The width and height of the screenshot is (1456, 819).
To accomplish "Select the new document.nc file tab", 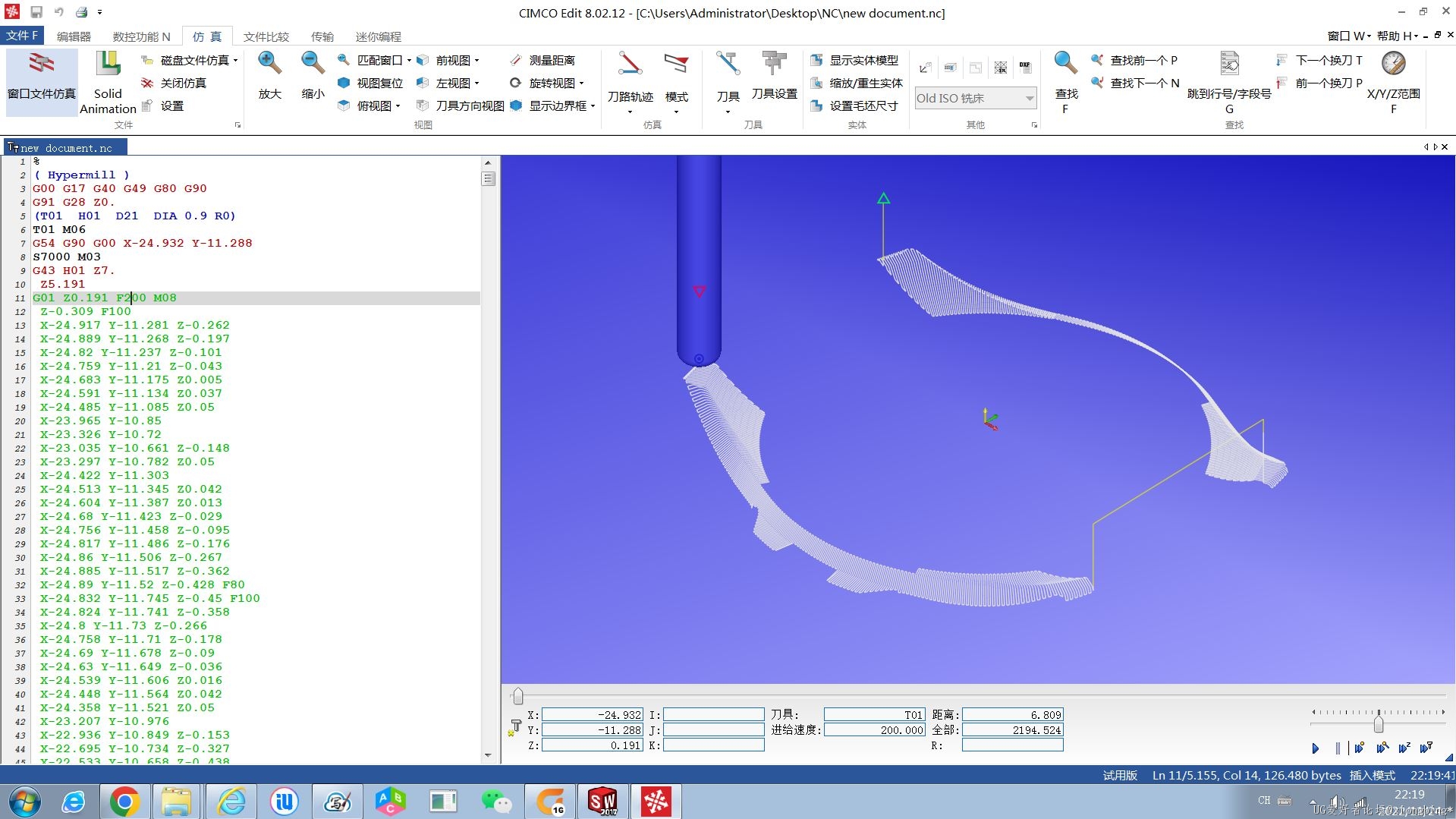I will click(65, 148).
